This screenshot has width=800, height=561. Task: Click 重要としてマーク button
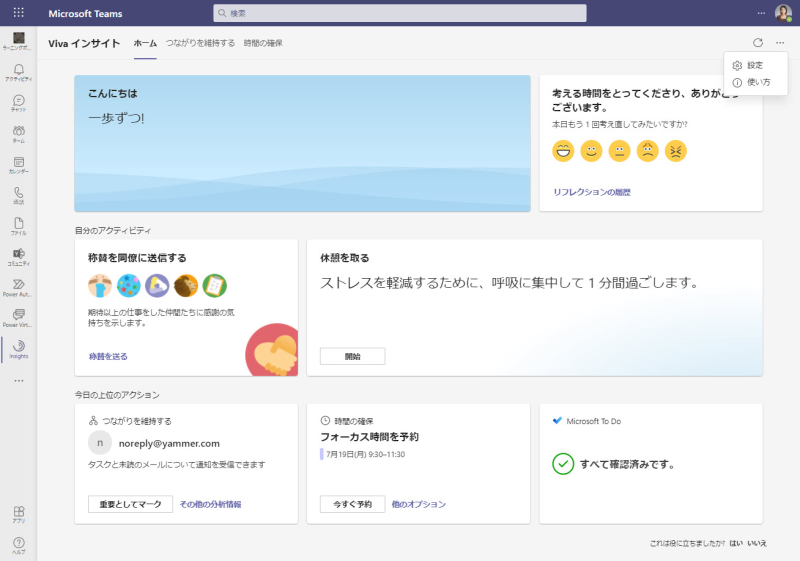pyautogui.click(x=130, y=504)
